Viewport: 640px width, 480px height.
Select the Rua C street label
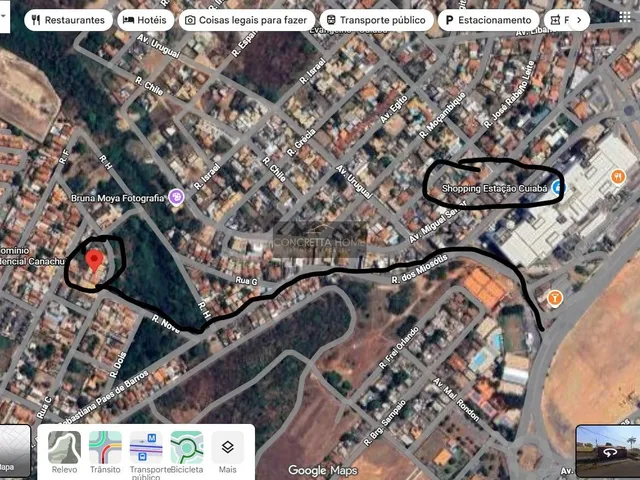click(44, 407)
